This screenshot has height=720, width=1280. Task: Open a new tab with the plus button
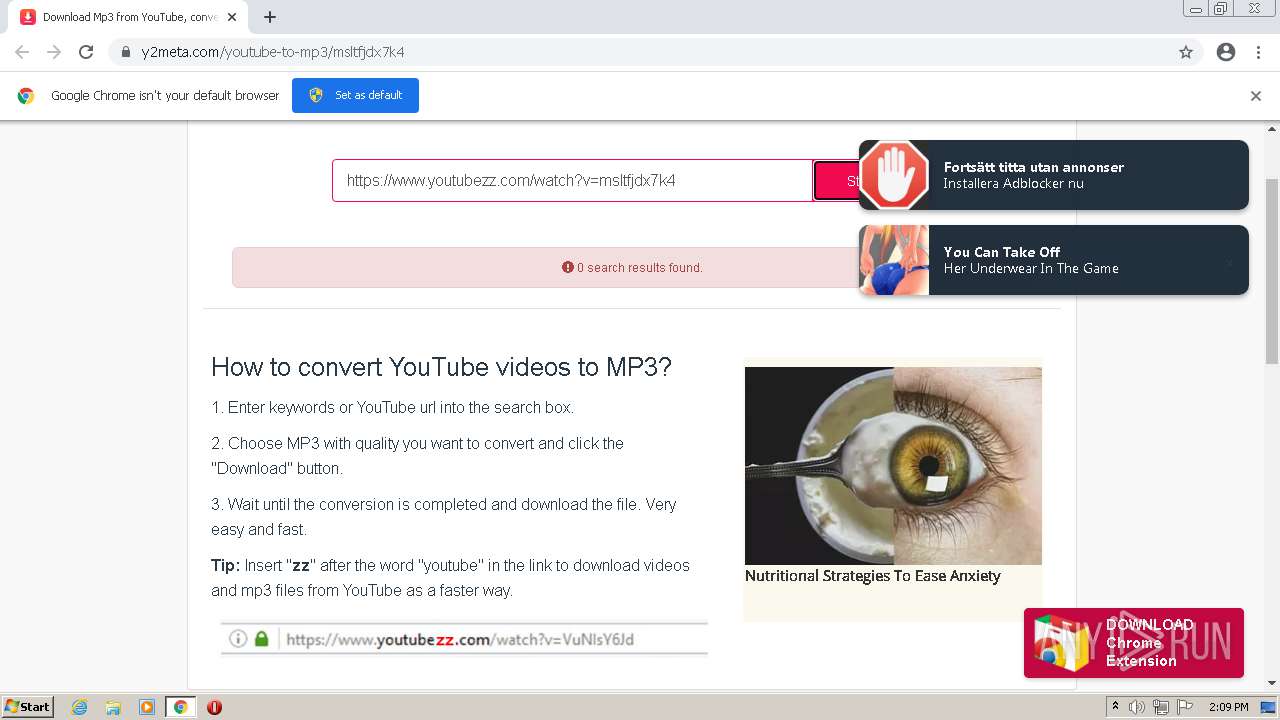click(270, 17)
